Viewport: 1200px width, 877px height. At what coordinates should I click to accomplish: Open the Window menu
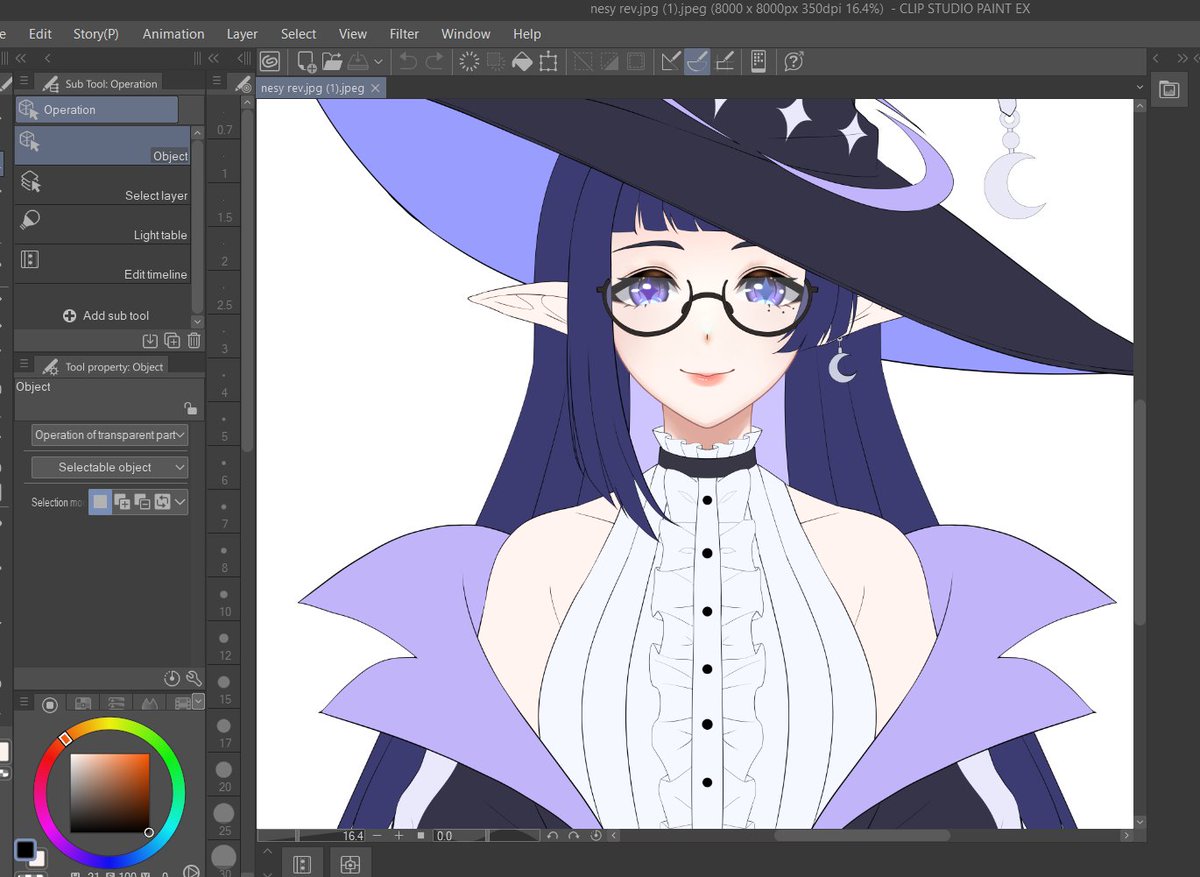(x=466, y=33)
